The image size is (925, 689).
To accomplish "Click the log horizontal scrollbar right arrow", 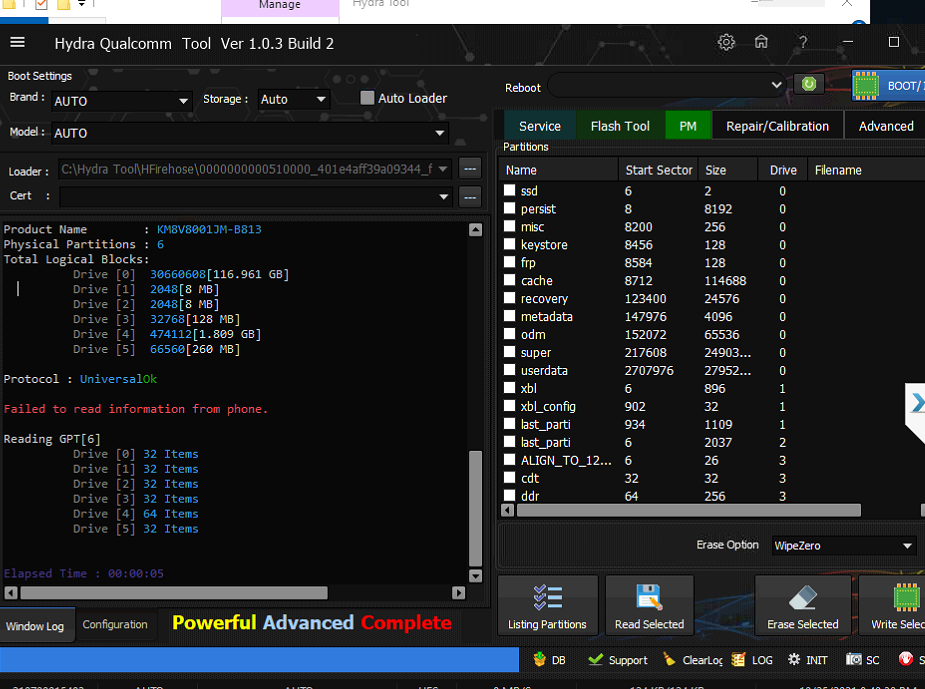I will coord(458,593).
